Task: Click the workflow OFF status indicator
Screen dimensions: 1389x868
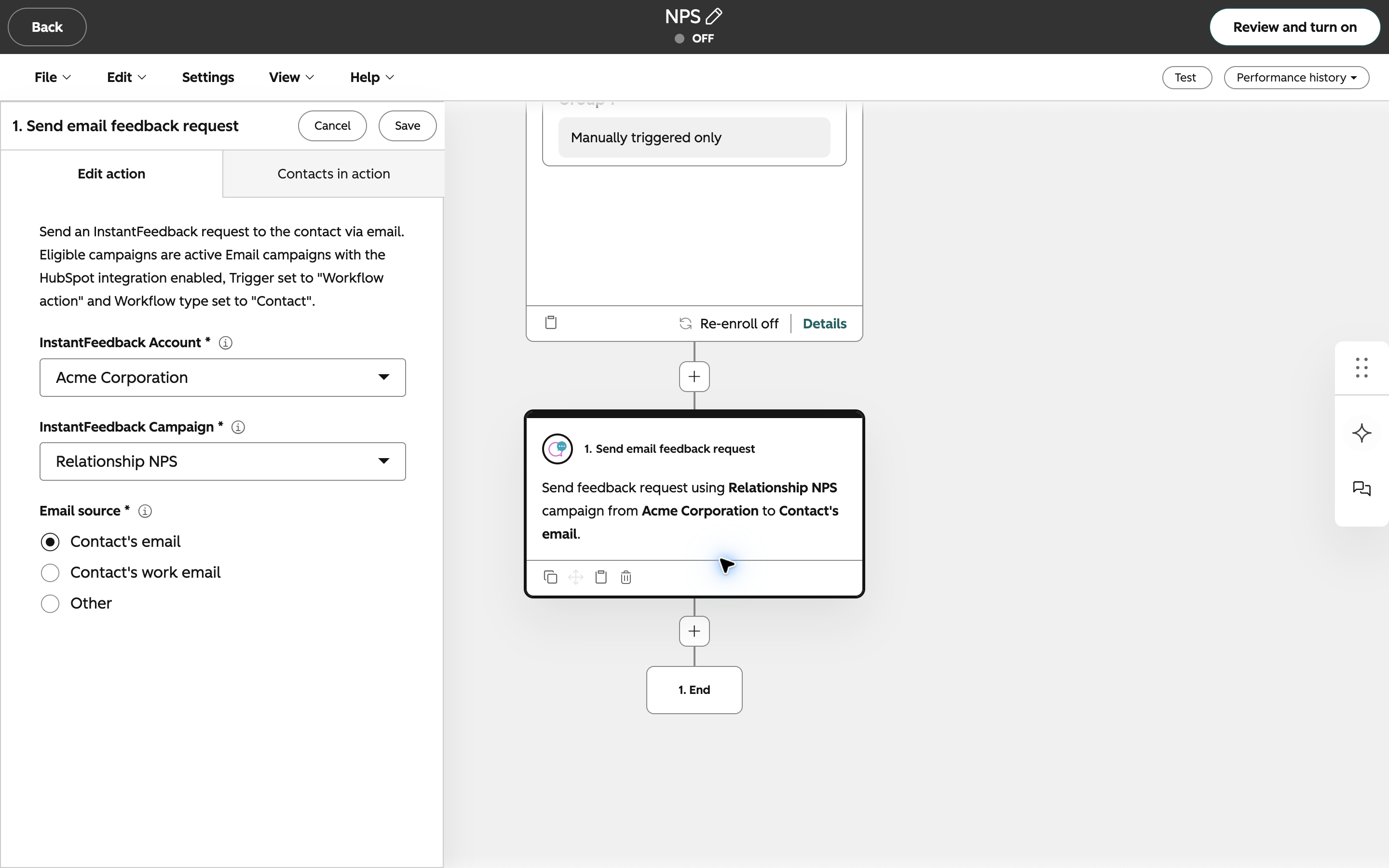Action: coord(694,39)
